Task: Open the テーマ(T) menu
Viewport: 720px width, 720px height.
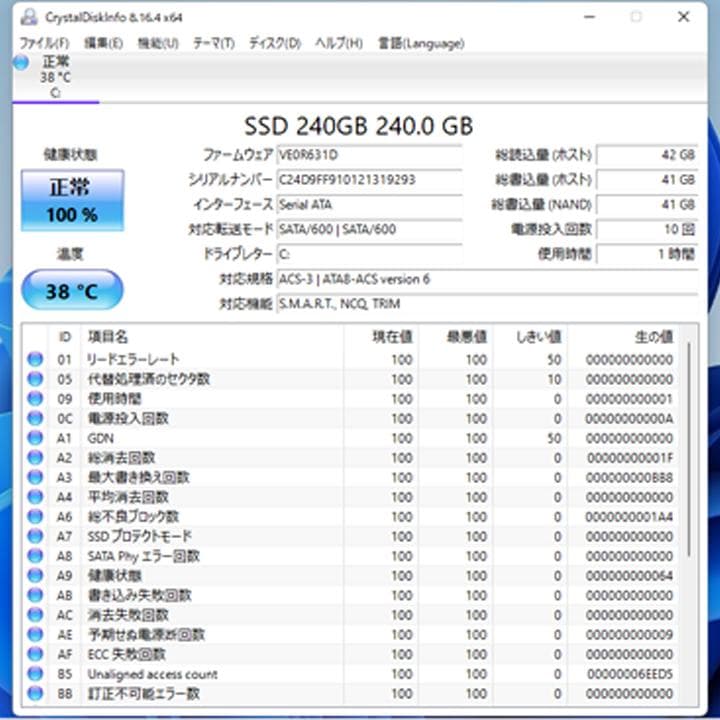Action: point(214,43)
